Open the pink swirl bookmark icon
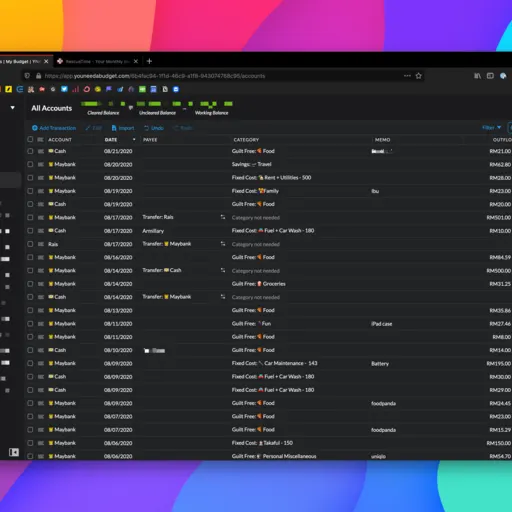This screenshot has height=512, width=512. point(87,89)
